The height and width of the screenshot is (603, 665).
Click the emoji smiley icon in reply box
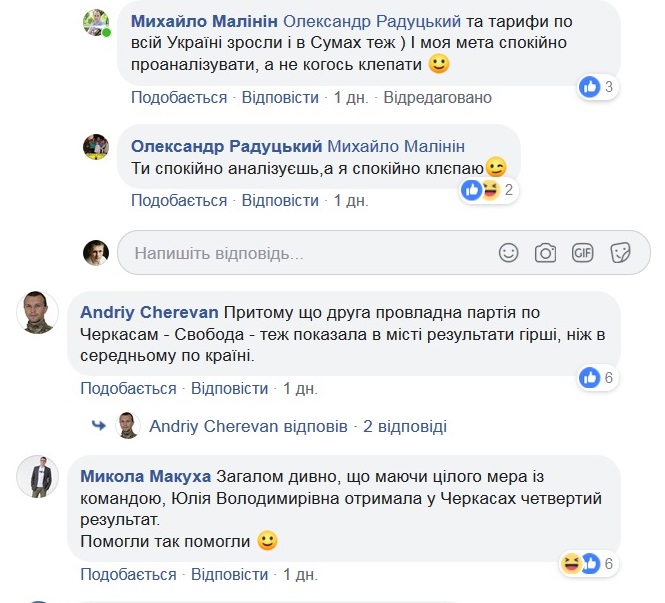click(509, 253)
